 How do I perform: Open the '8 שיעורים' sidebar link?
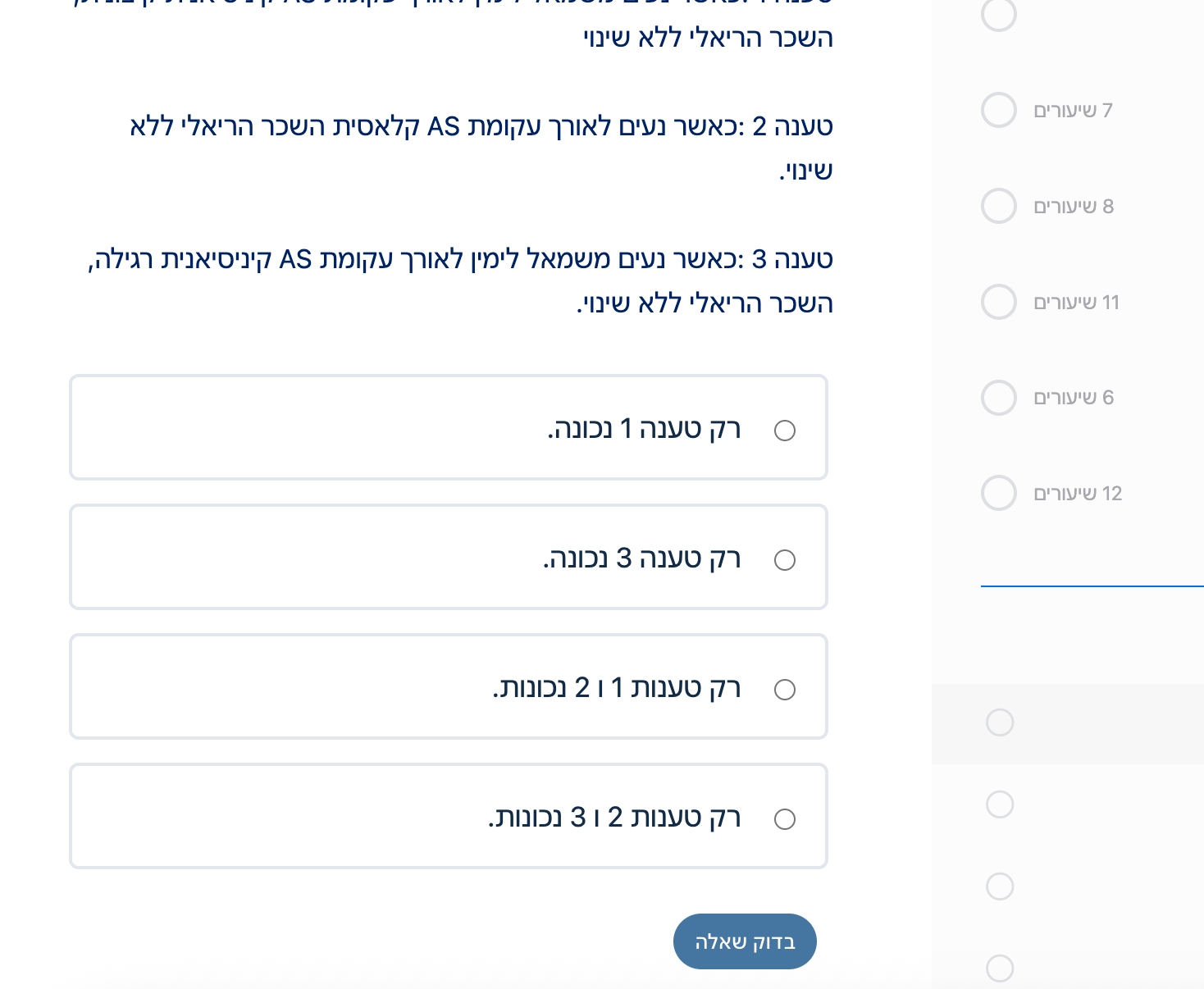click(x=1074, y=207)
